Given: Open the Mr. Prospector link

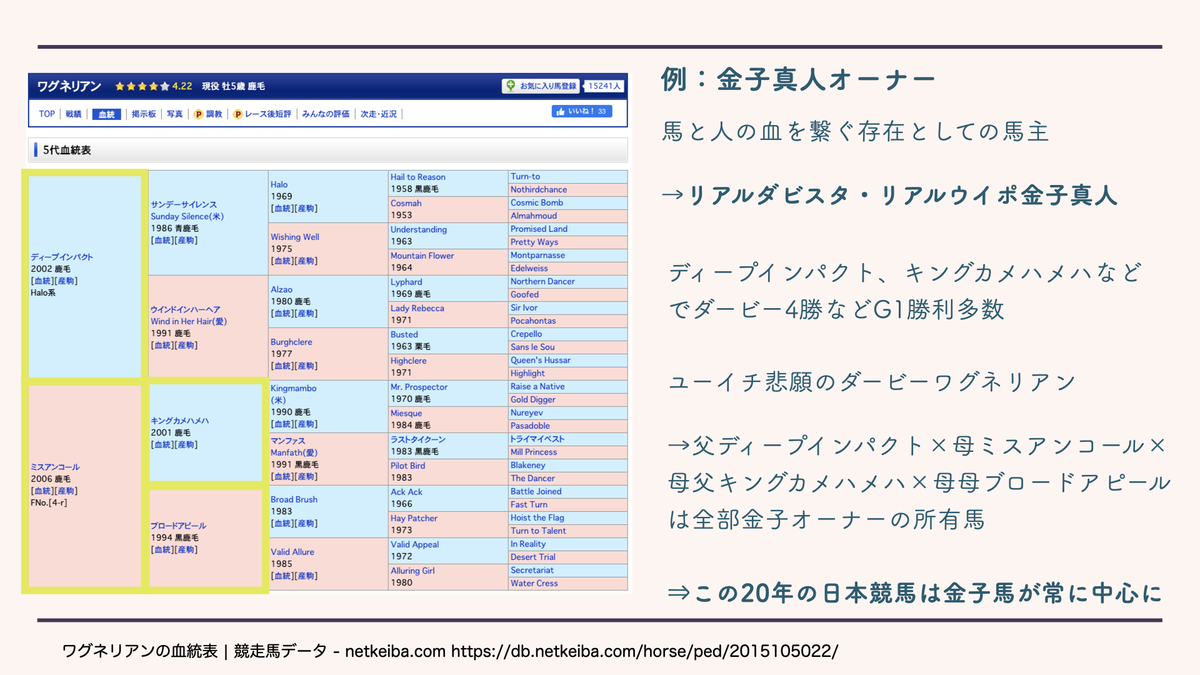Looking at the screenshot, I should (419, 387).
